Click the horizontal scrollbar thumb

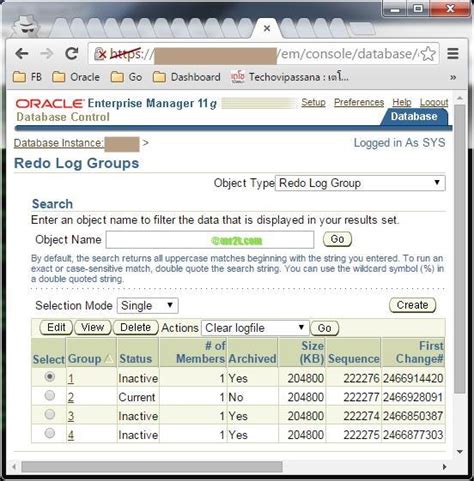pos(152,467)
